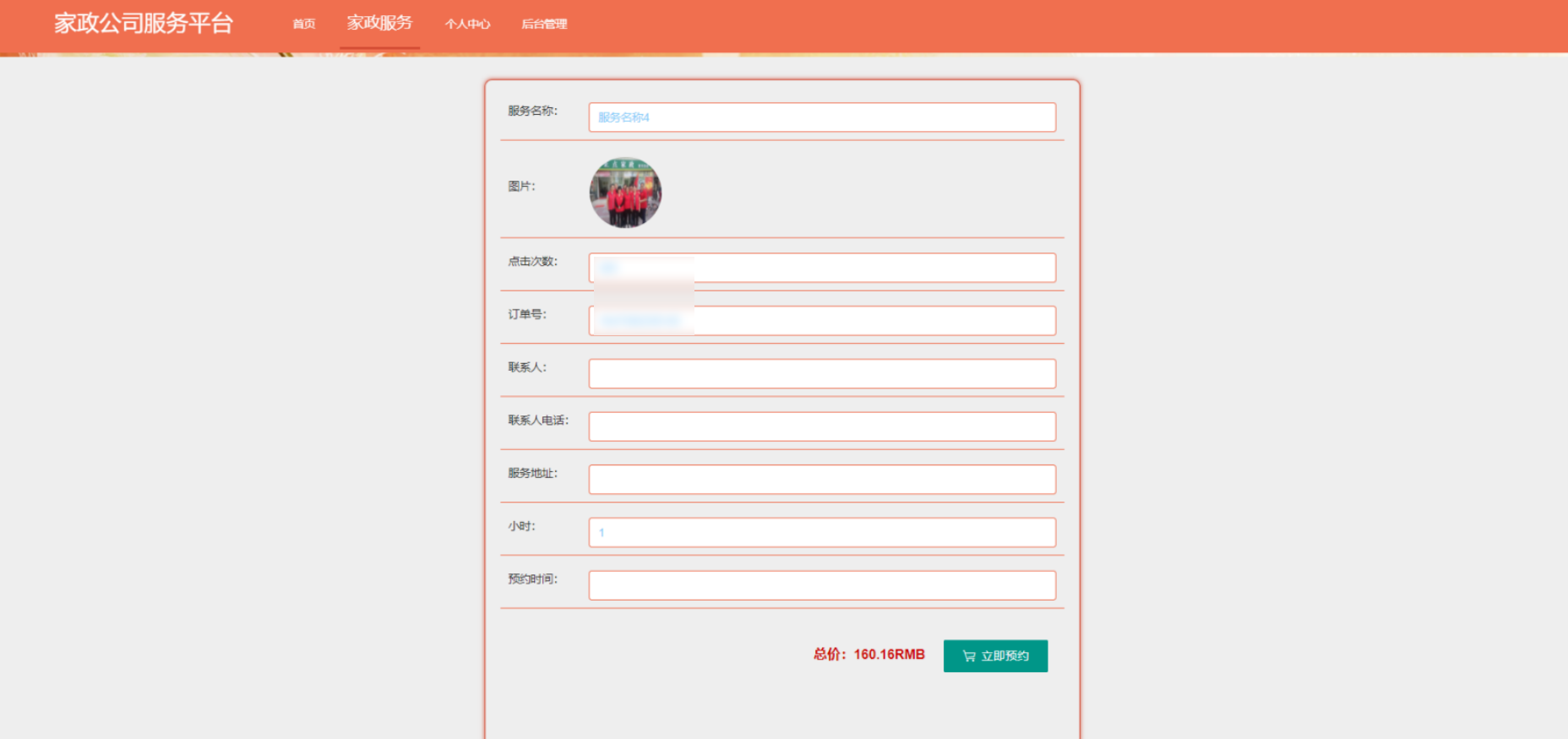Open the 预约时间 date field

(822, 585)
